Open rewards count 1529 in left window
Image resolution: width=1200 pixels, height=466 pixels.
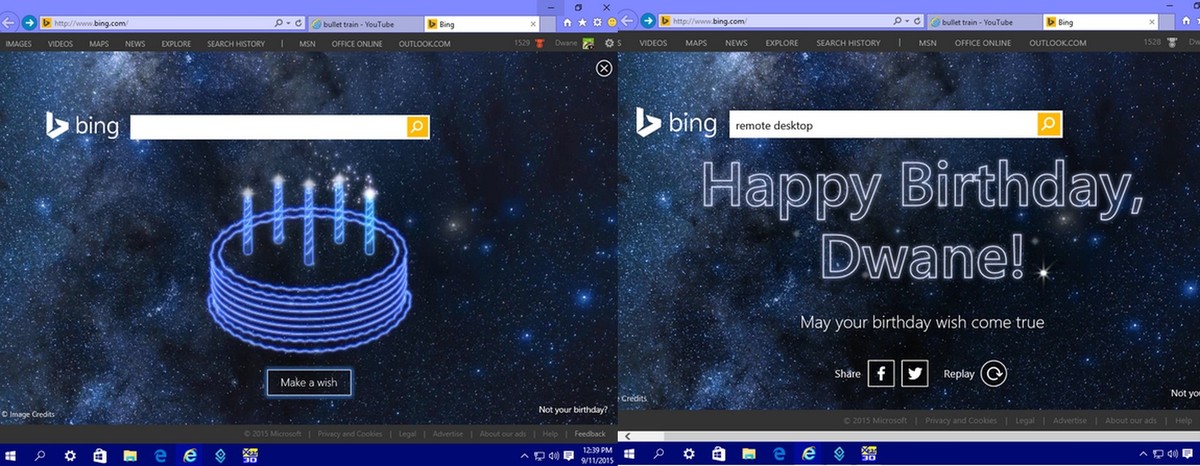click(x=523, y=43)
